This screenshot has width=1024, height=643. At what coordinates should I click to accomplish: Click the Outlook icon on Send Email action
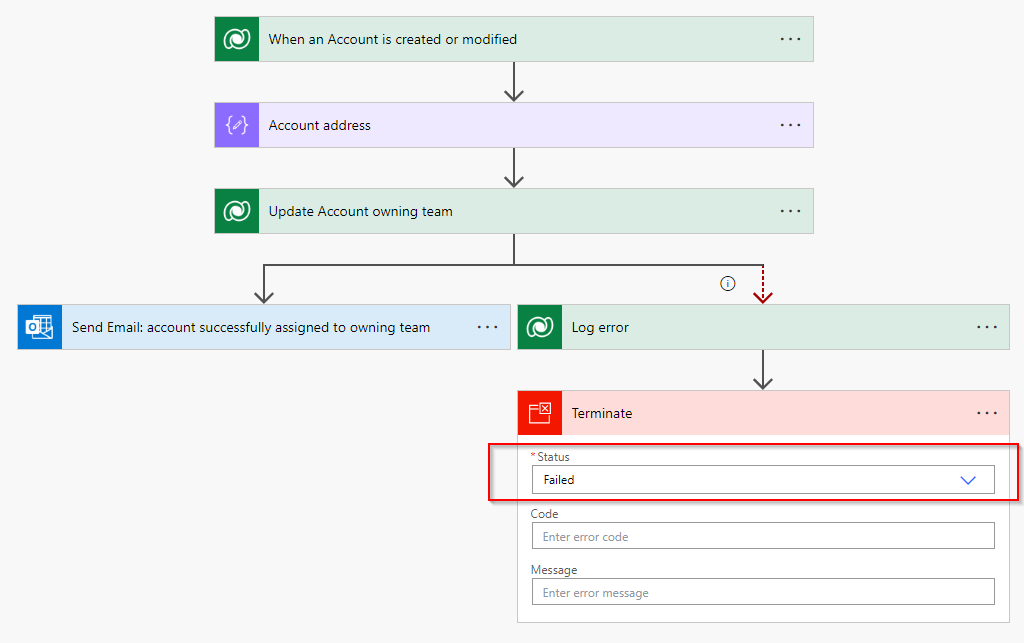40,327
